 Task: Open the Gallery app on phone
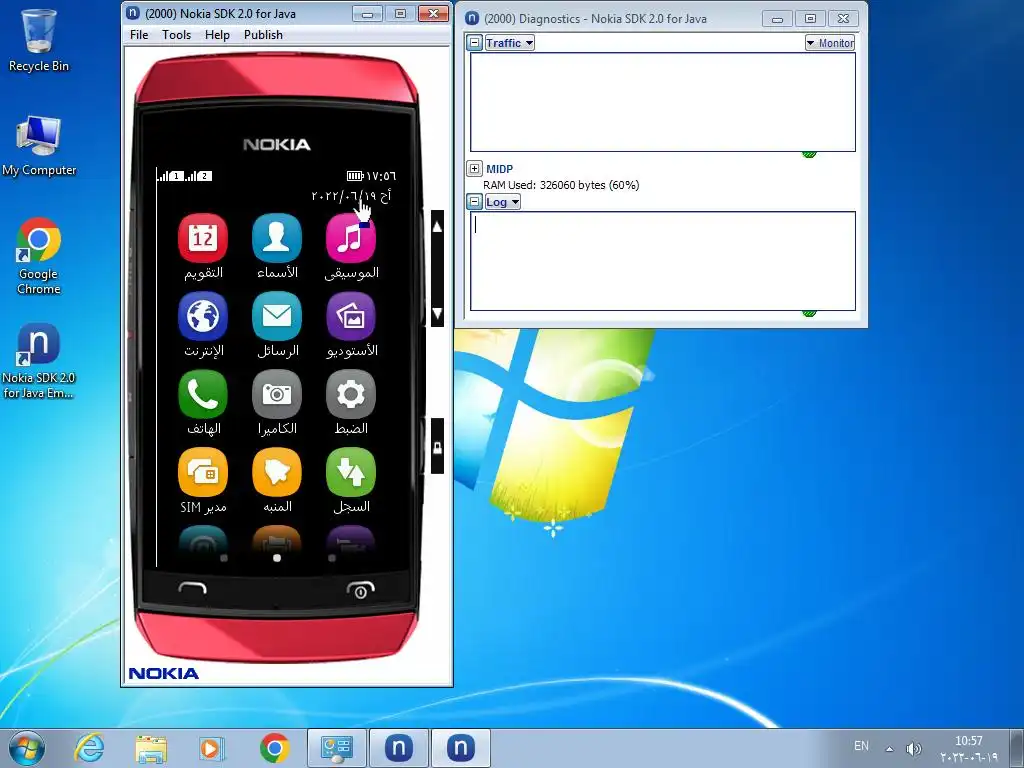click(x=351, y=316)
